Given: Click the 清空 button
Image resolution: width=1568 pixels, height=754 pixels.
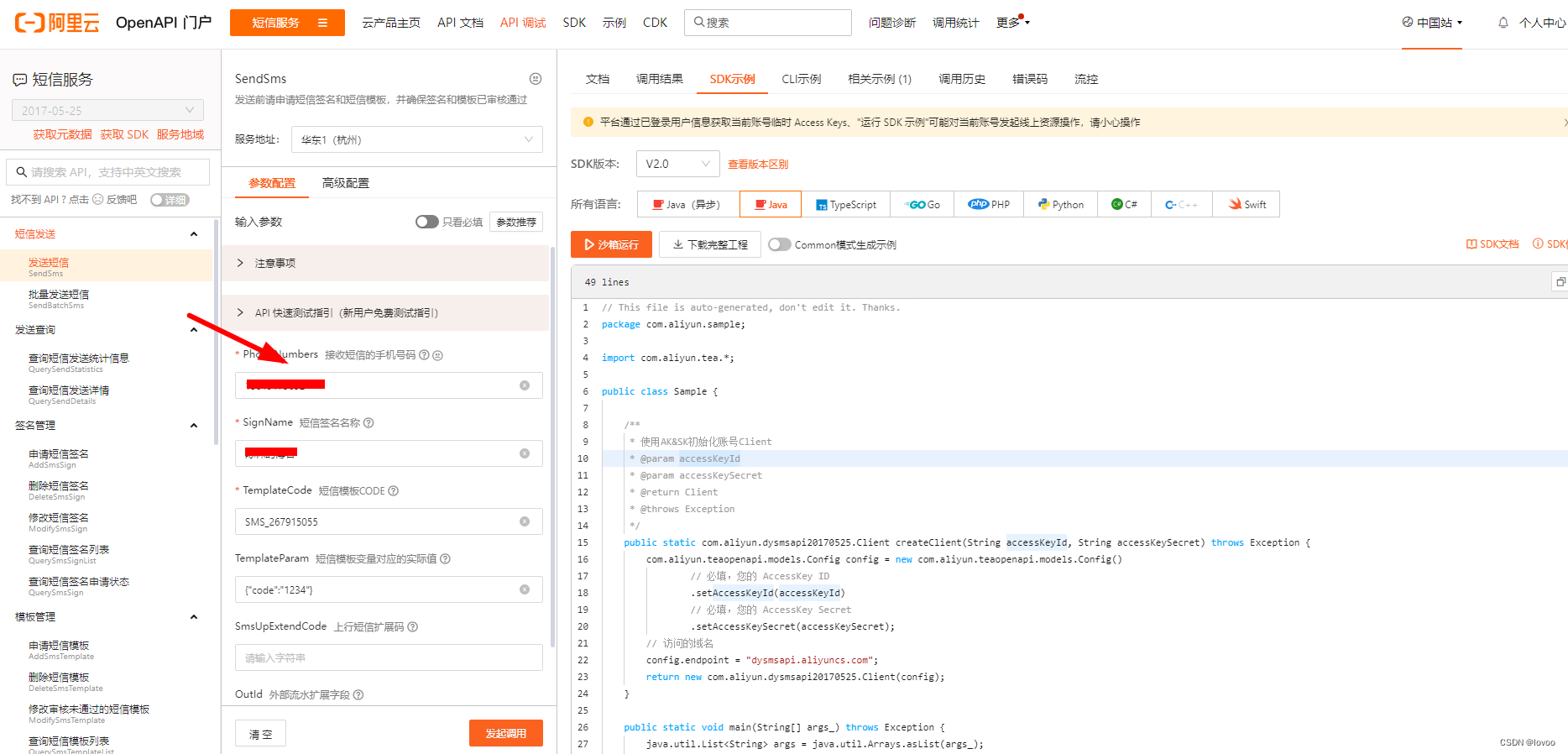Looking at the screenshot, I should 260,733.
